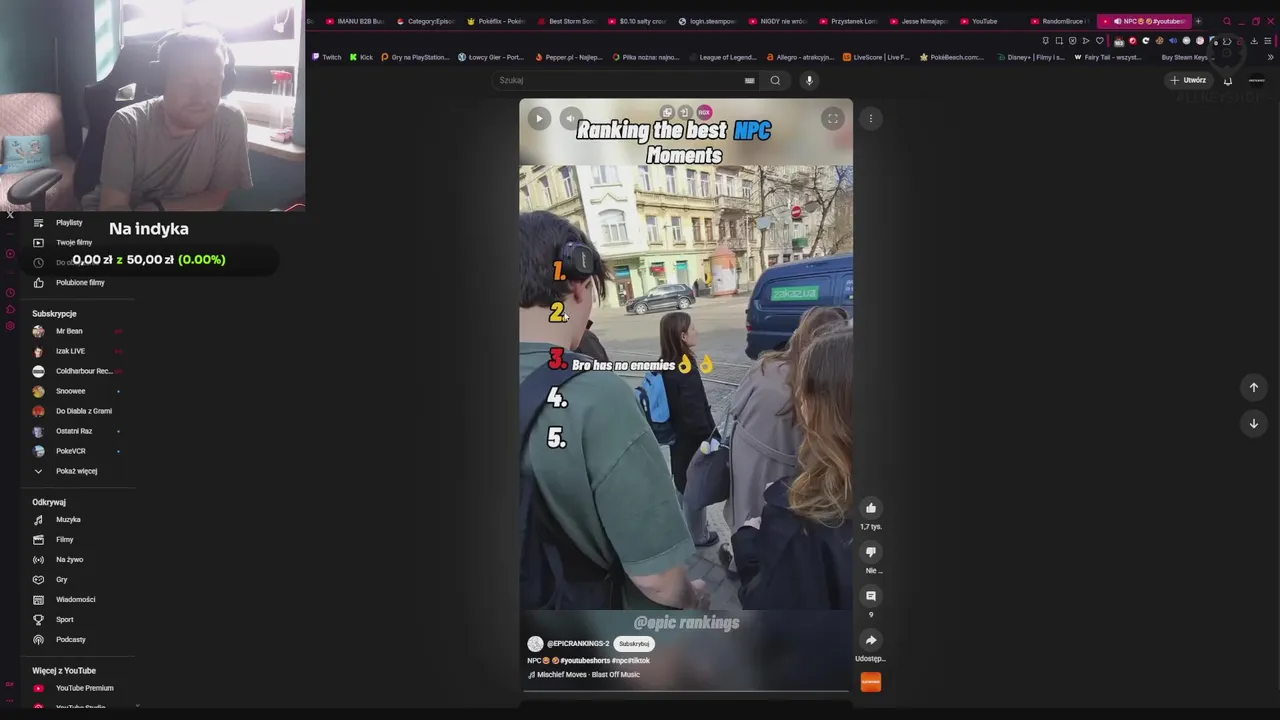This screenshot has height=720, width=1280.
Task: Start voice search with microphone
Action: pos(809,80)
